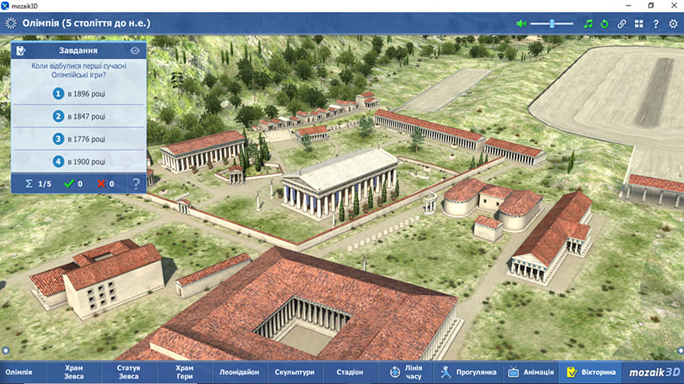
Task: Start the Прогулянка walk mode
Action: tap(468, 372)
